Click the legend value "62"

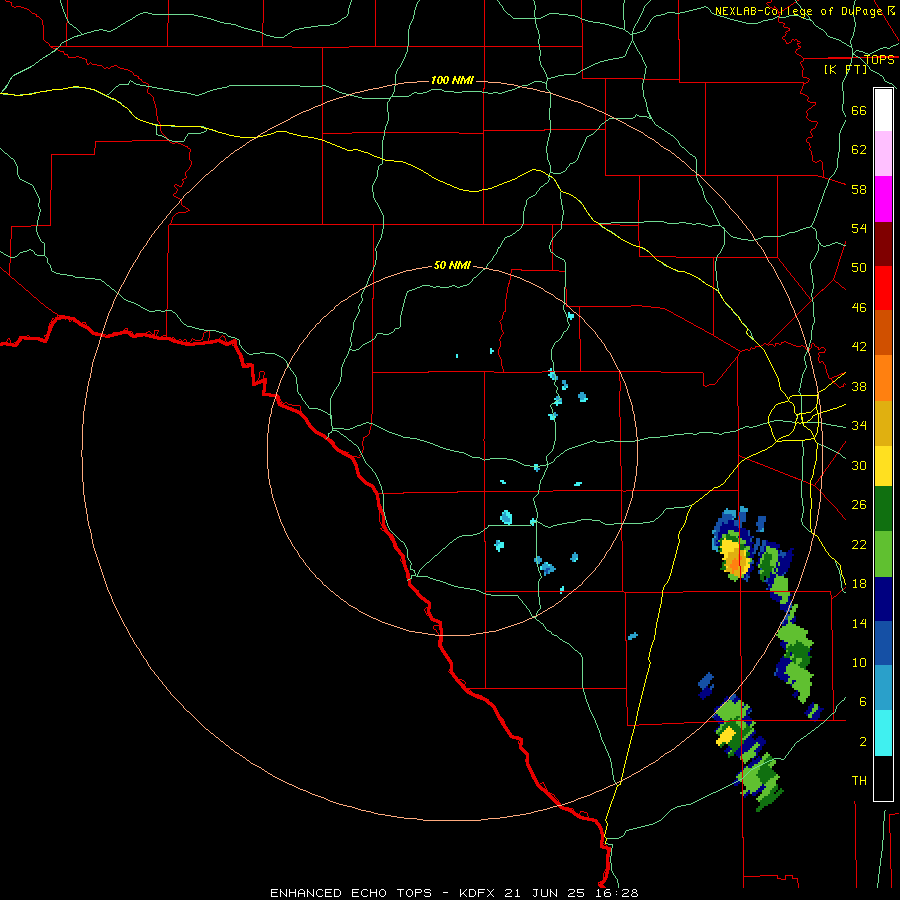[859, 150]
